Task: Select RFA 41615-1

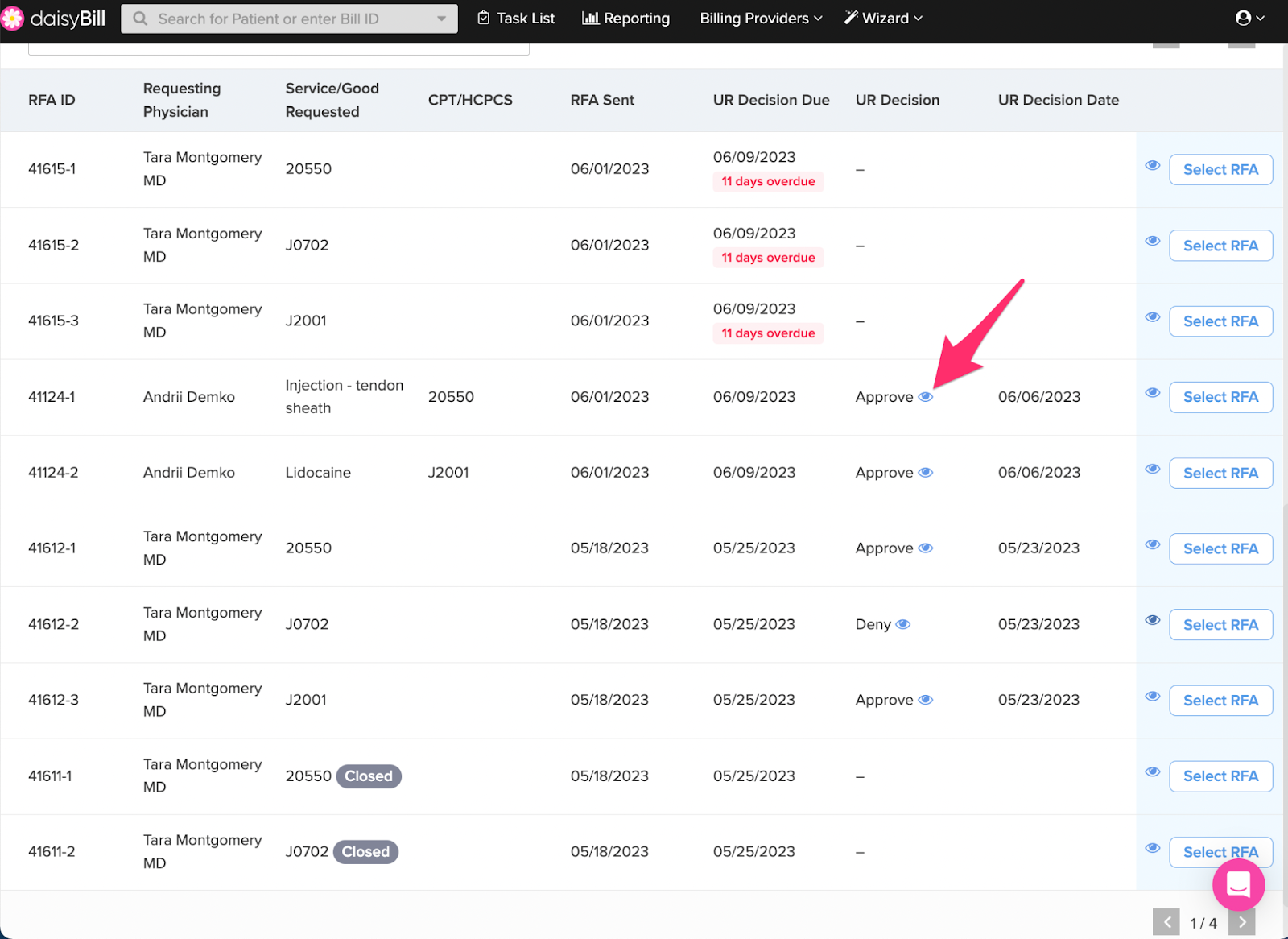Action: coord(1220,169)
